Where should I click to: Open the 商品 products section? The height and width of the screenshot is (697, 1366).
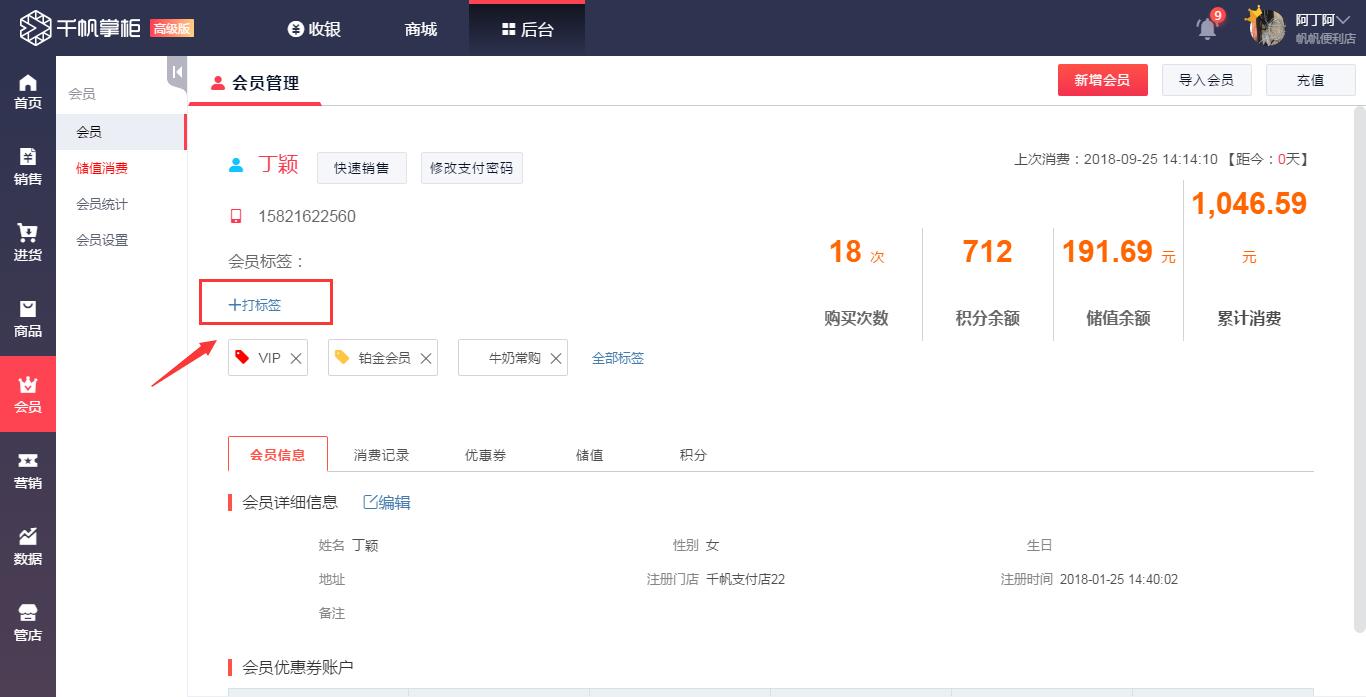(x=28, y=318)
